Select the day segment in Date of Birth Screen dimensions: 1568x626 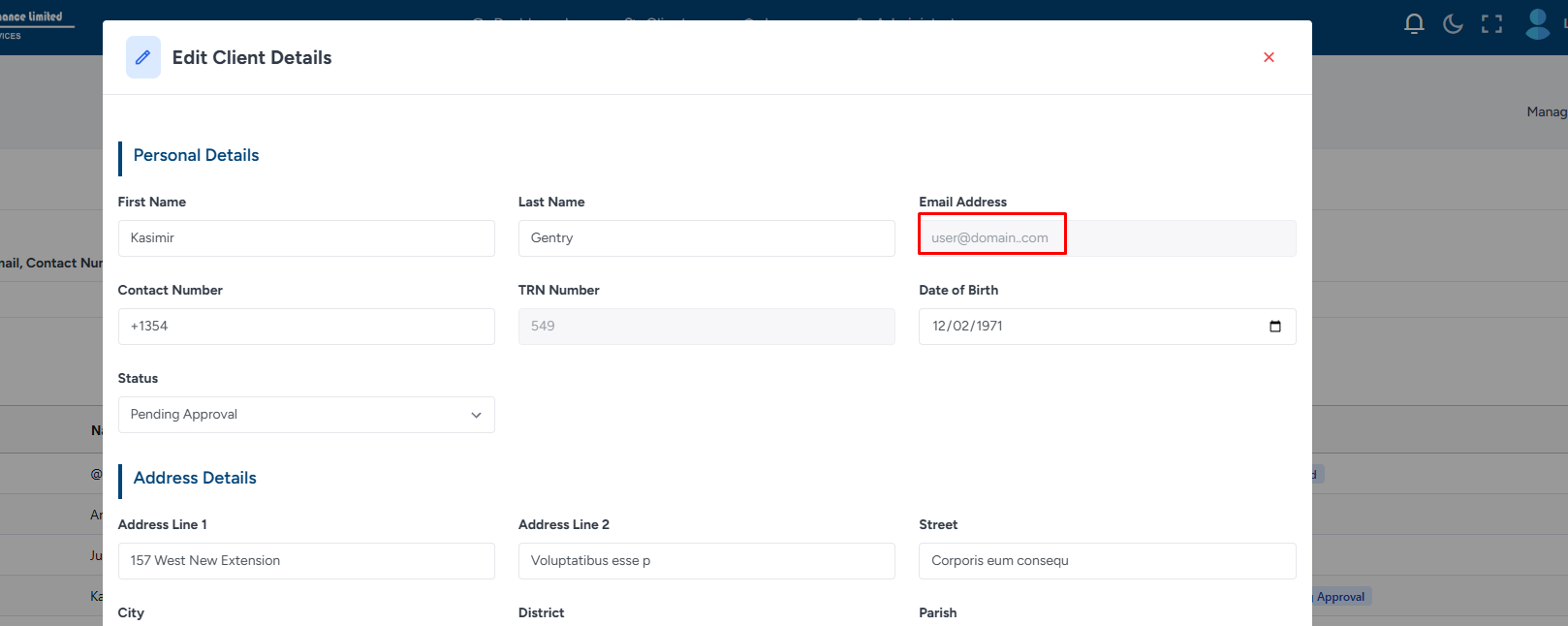(962, 327)
